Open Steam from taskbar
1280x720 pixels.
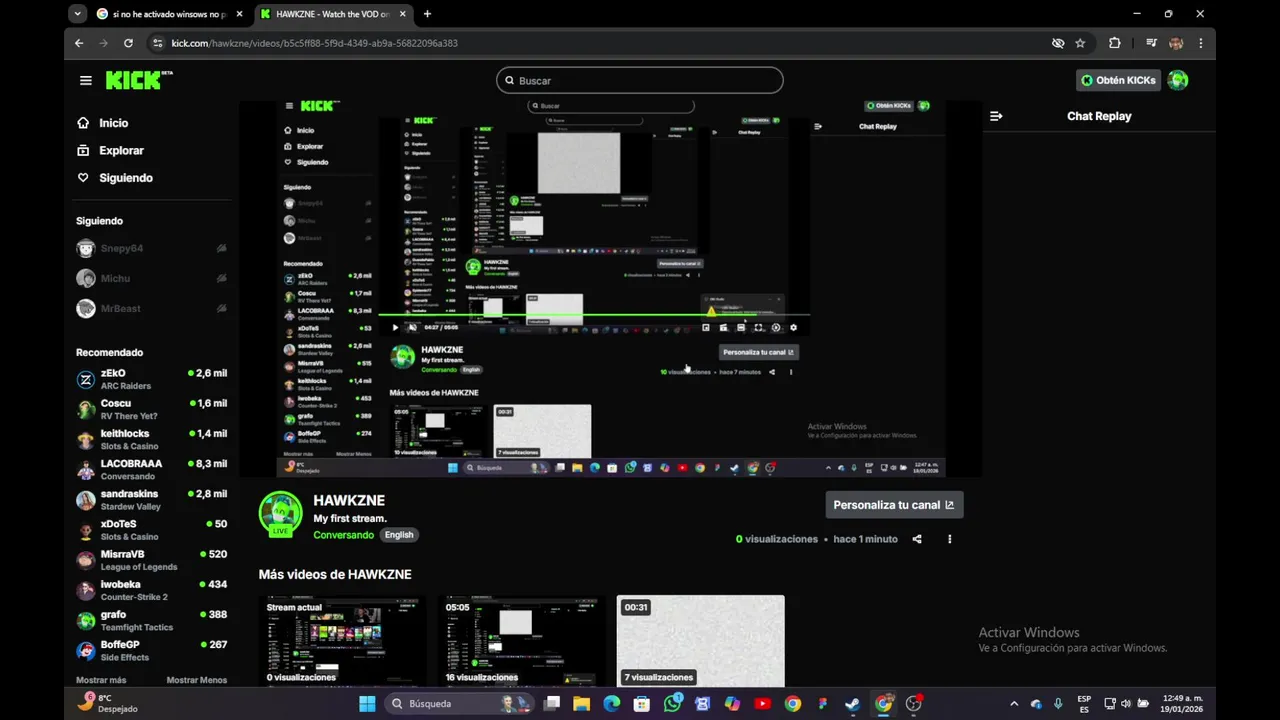(x=852, y=704)
